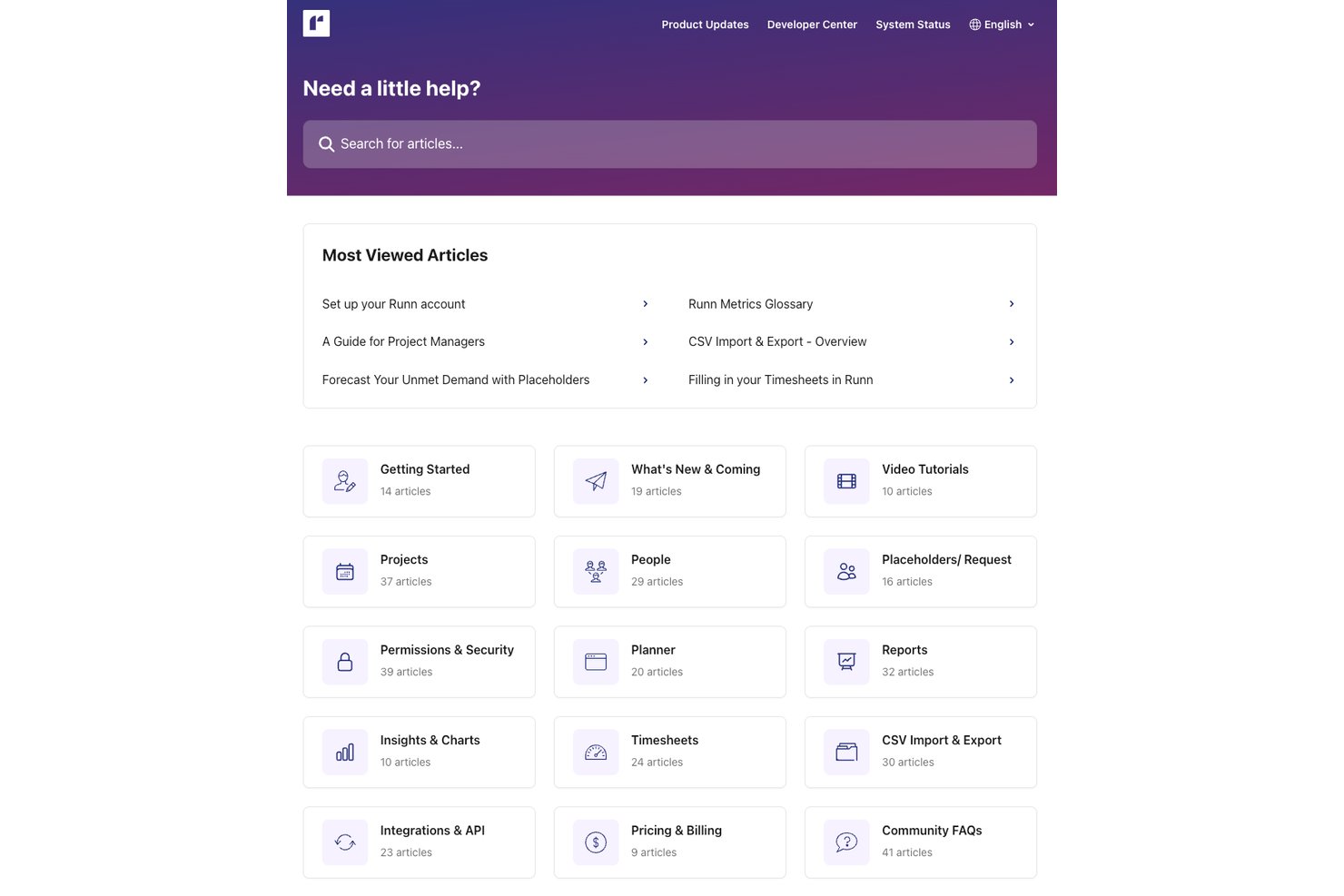Click the paper plane What's New icon
1344x896 pixels.
[596, 481]
